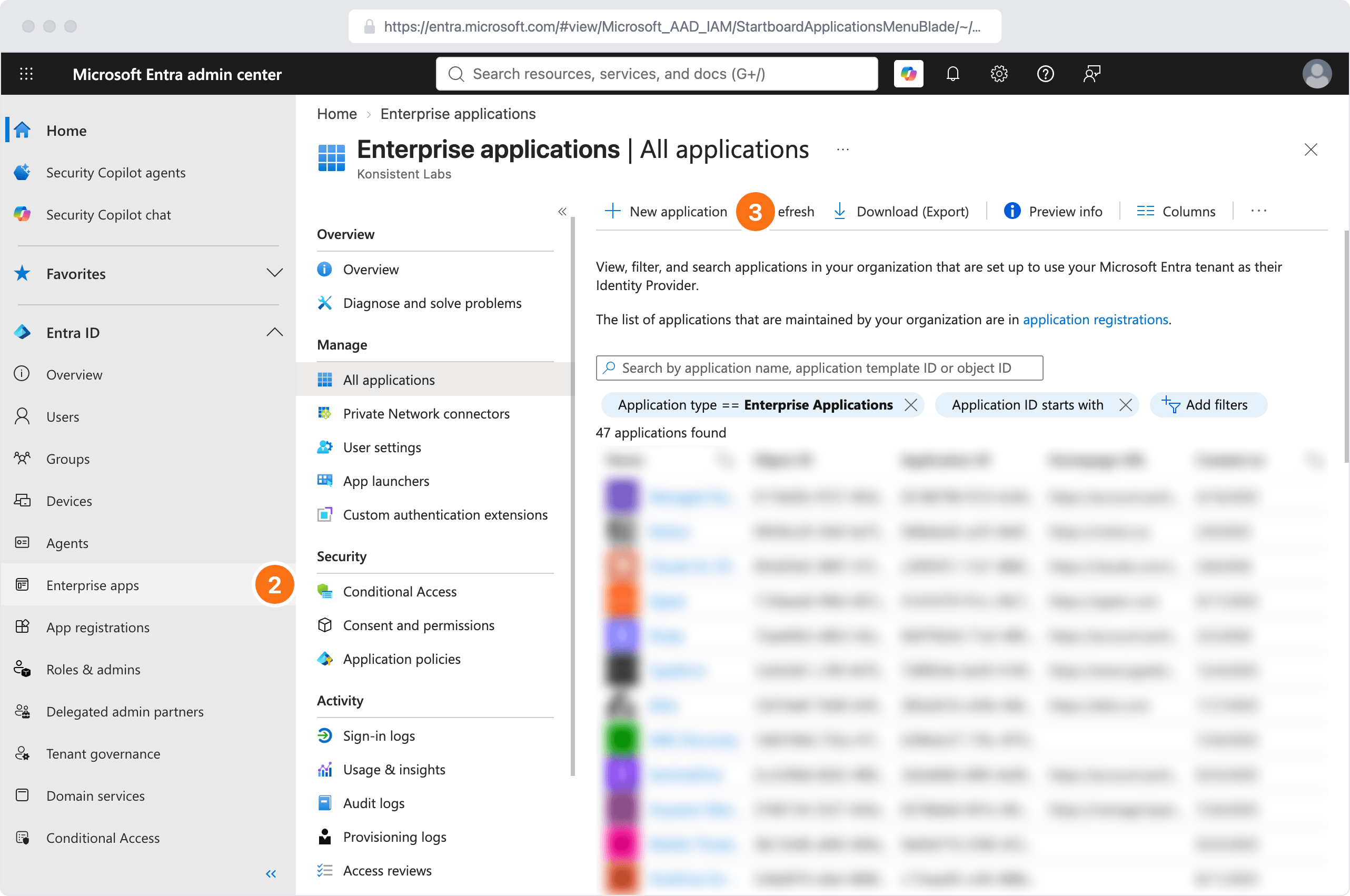The width and height of the screenshot is (1350, 896).
Task: Edit the Application ID starts with filter
Action: point(1027,405)
